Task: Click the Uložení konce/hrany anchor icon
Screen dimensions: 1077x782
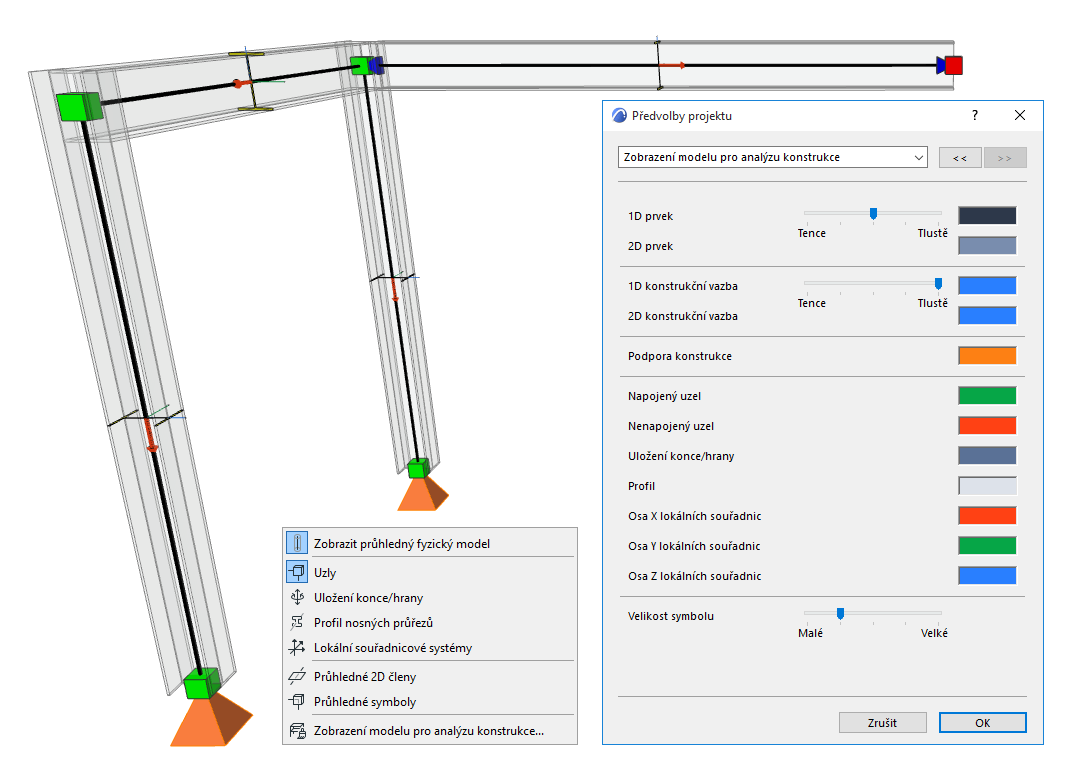Action: pos(297,597)
